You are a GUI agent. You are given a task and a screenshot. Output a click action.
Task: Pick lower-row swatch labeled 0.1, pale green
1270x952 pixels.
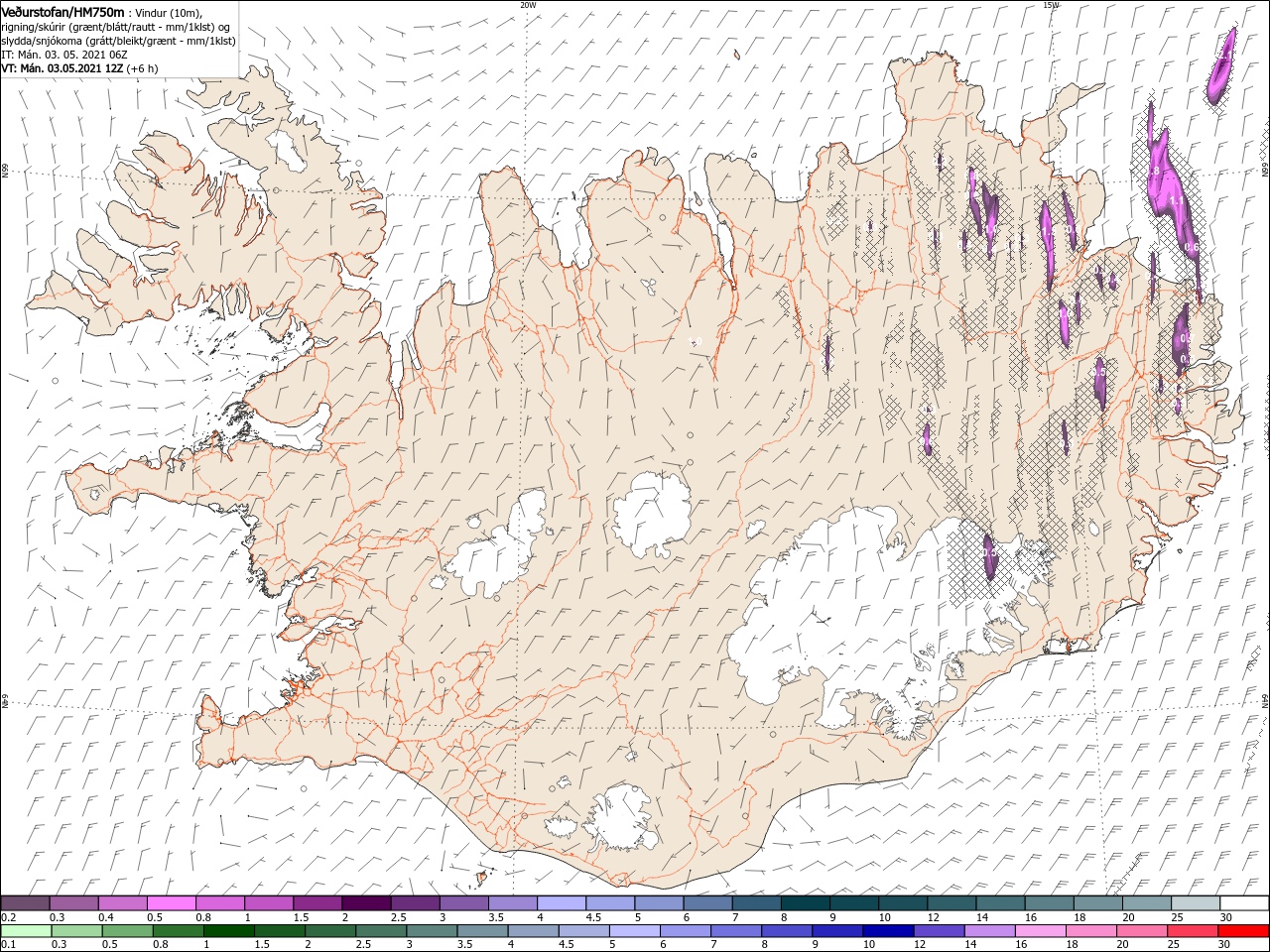click(x=26, y=931)
